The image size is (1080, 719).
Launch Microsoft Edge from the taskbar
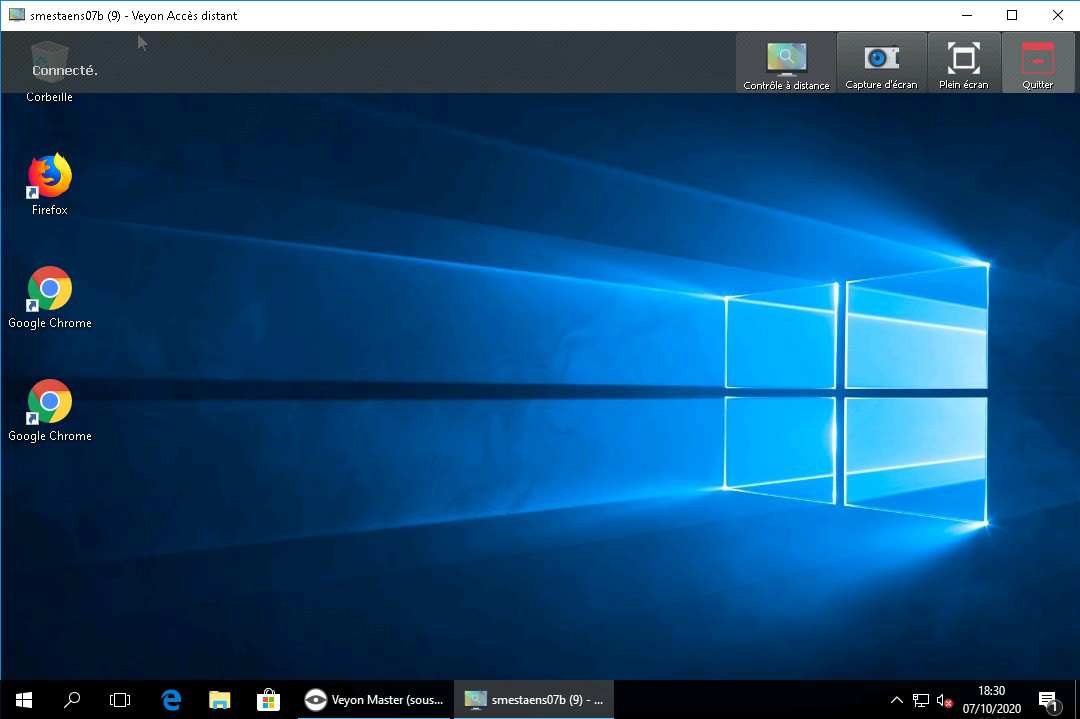(x=171, y=700)
